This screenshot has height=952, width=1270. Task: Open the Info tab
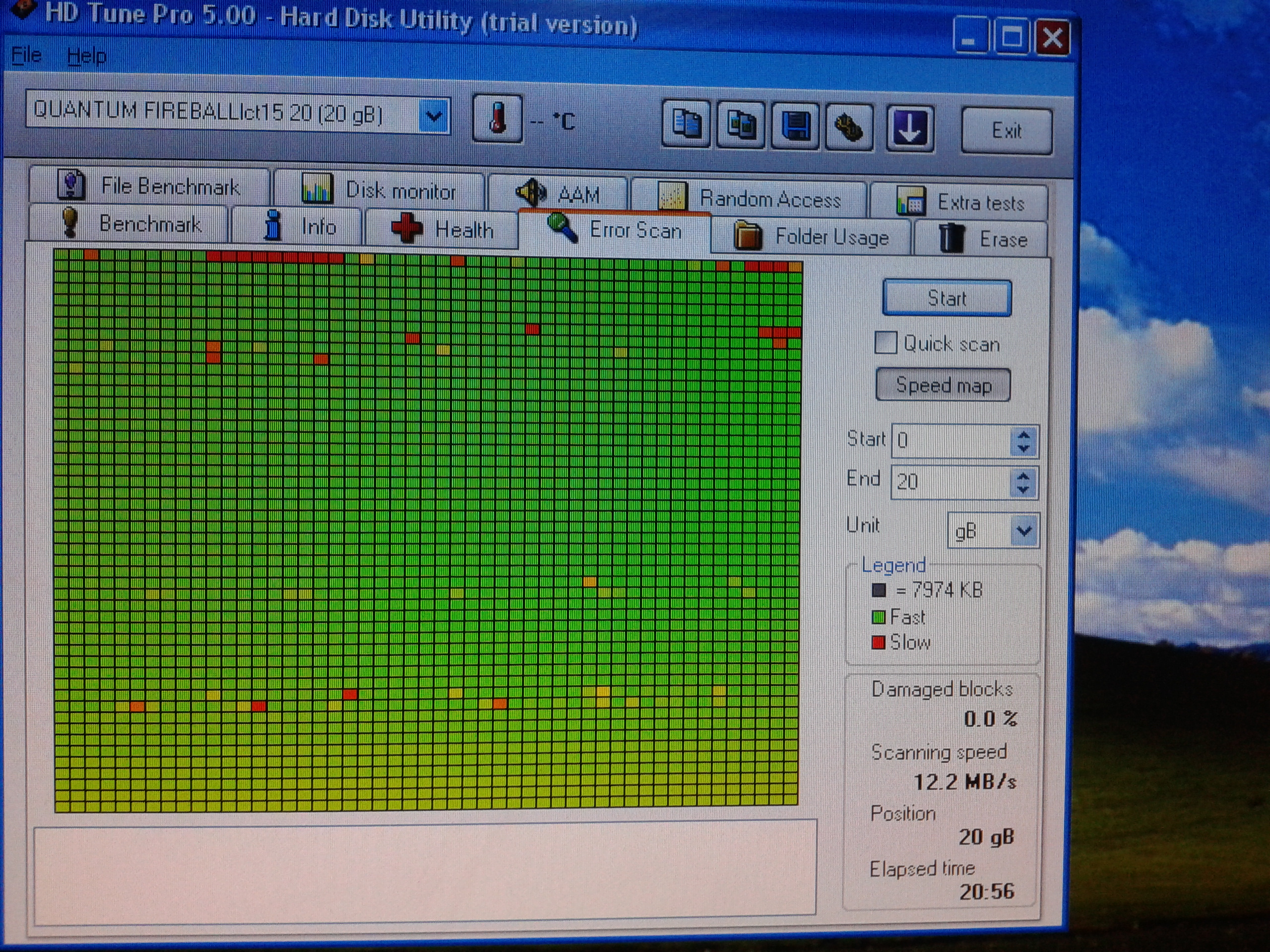pyautogui.click(x=297, y=226)
